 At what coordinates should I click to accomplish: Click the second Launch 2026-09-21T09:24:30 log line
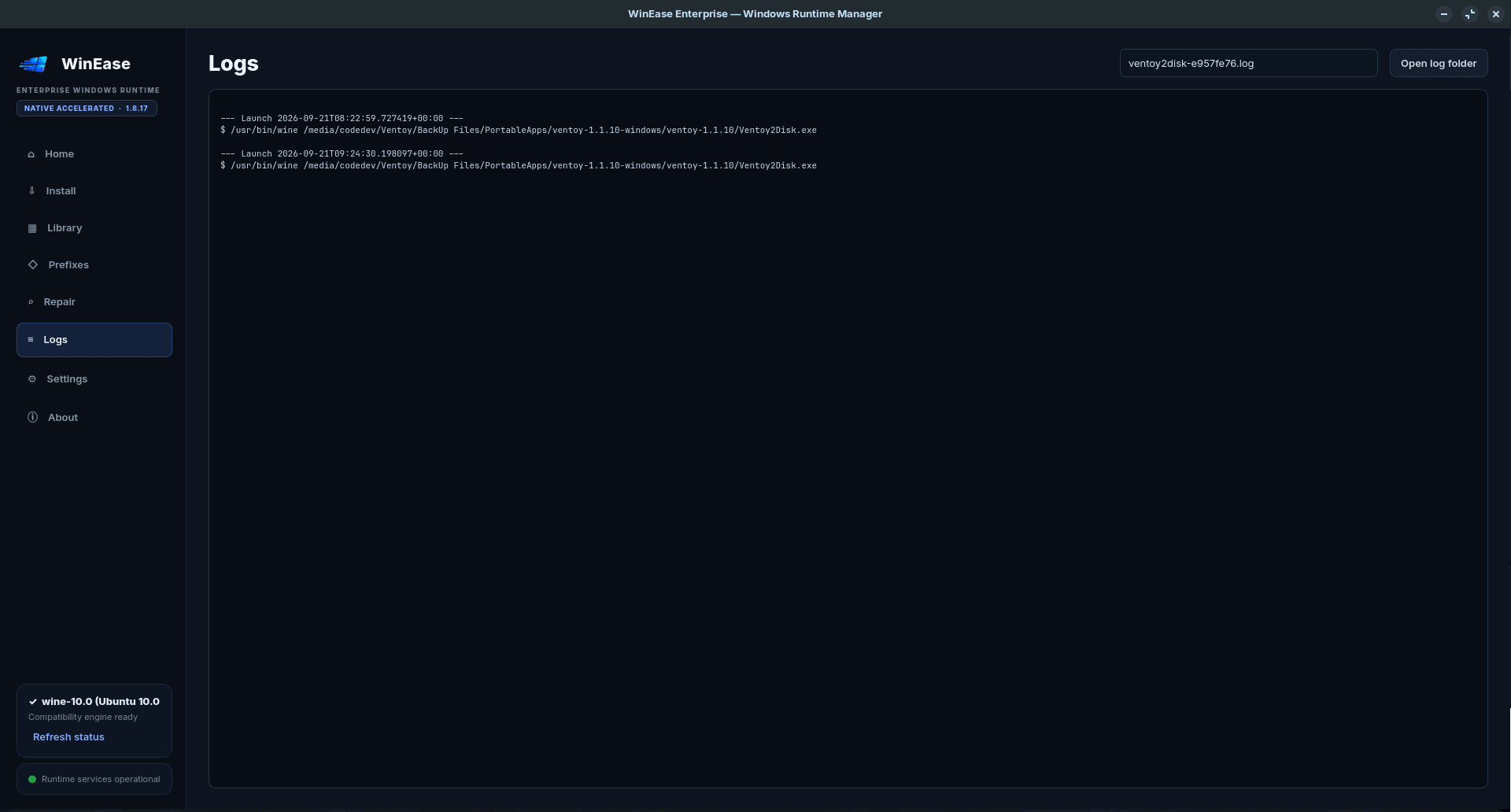(x=342, y=154)
